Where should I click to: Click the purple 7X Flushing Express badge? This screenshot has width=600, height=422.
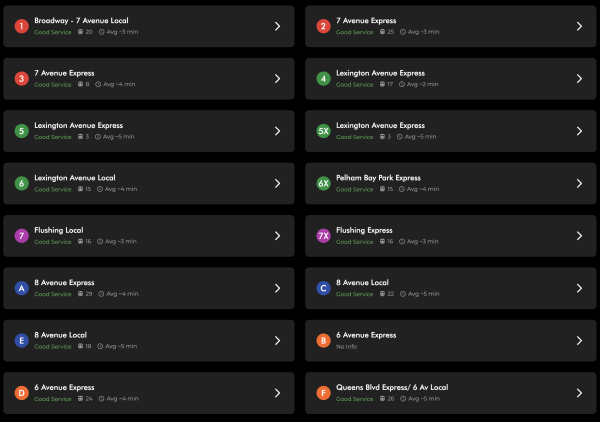[323, 236]
